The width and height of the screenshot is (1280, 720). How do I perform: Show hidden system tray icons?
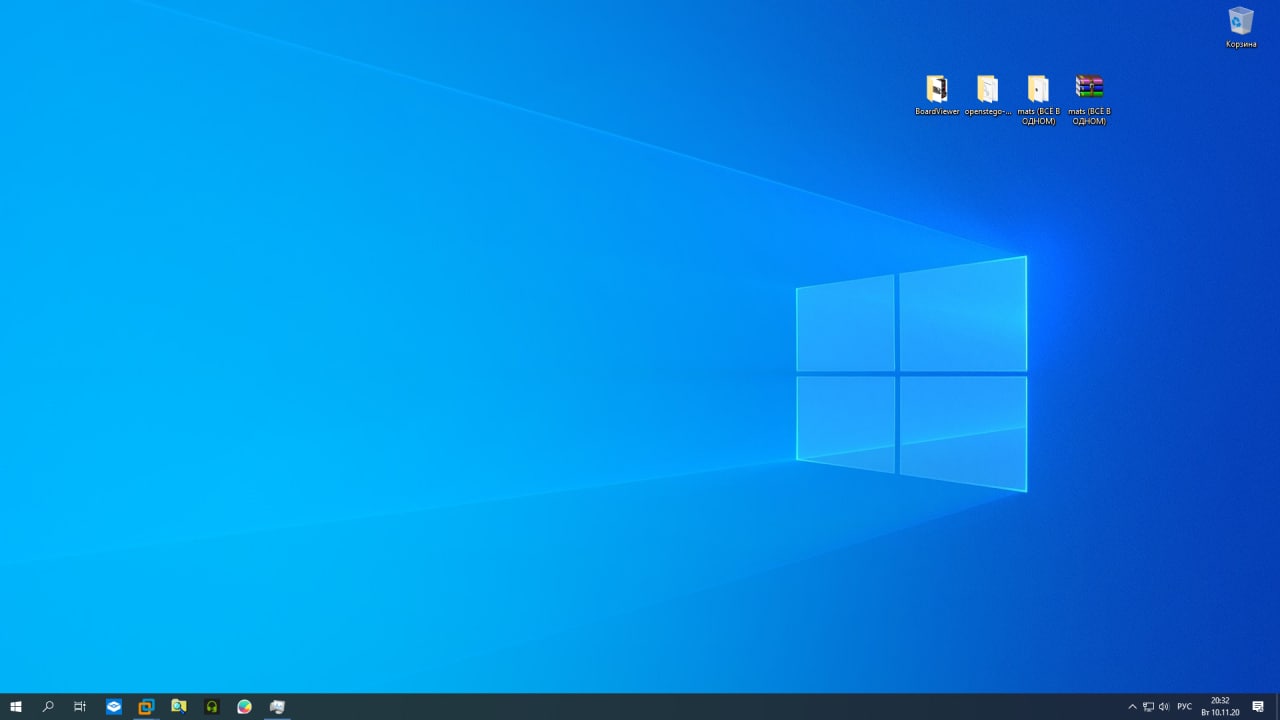(1132, 707)
